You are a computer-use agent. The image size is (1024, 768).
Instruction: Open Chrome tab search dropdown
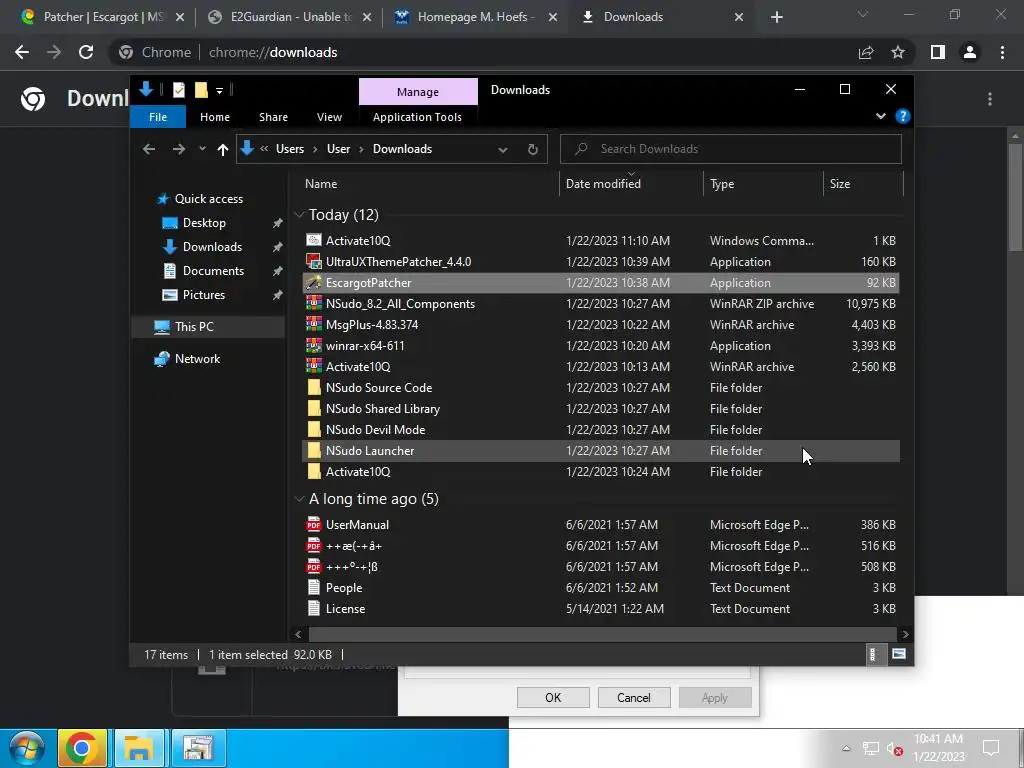coord(863,14)
